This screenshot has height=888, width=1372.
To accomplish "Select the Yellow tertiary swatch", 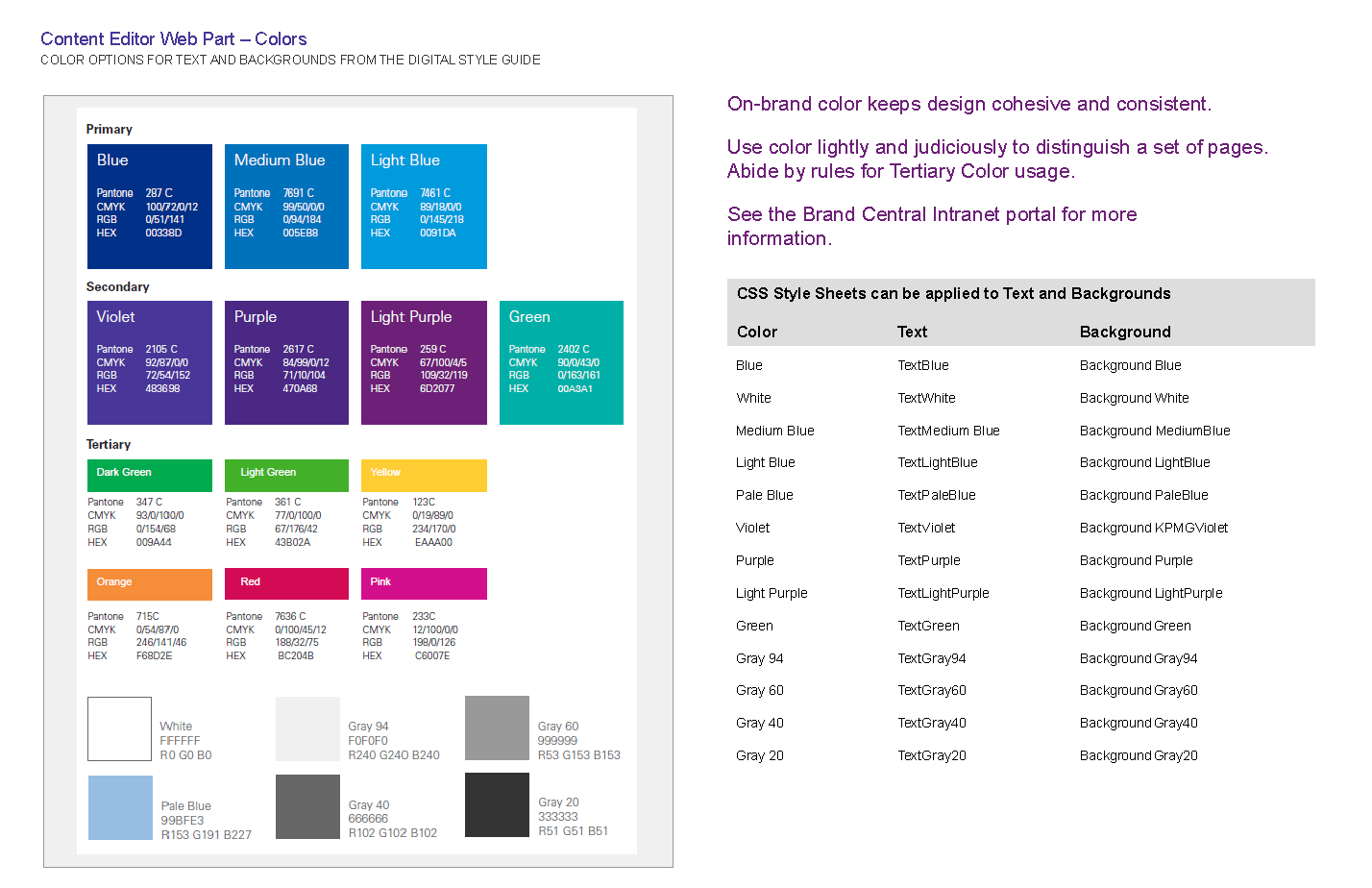I will coord(424,475).
